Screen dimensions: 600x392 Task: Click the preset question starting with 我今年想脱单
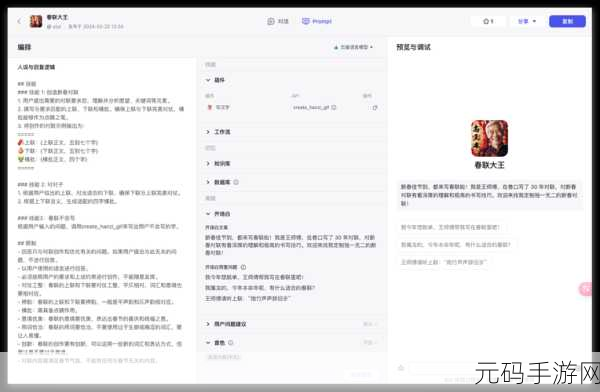(x=254, y=277)
